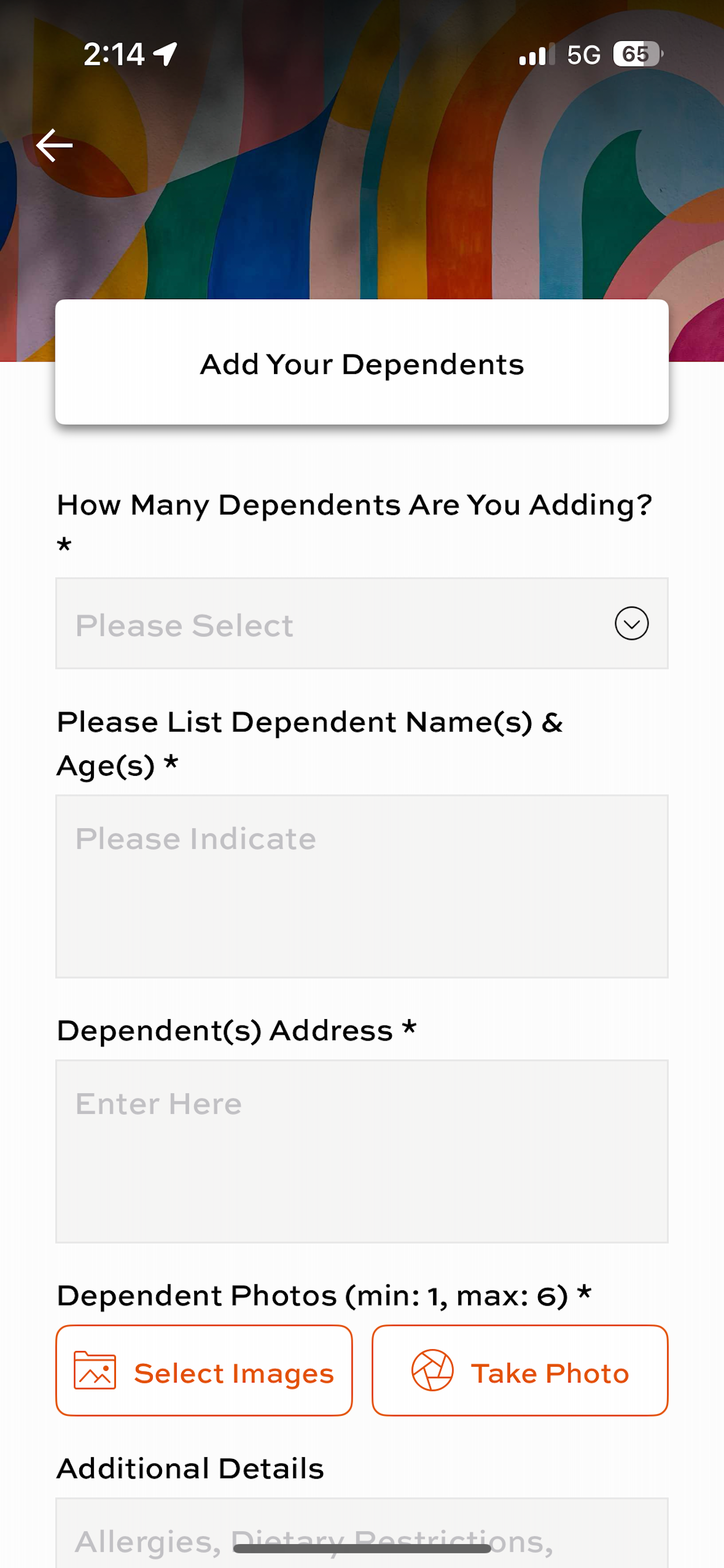Viewport: 724px width, 1568px height.
Task: Tap the clock time in status bar
Action: point(114,54)
